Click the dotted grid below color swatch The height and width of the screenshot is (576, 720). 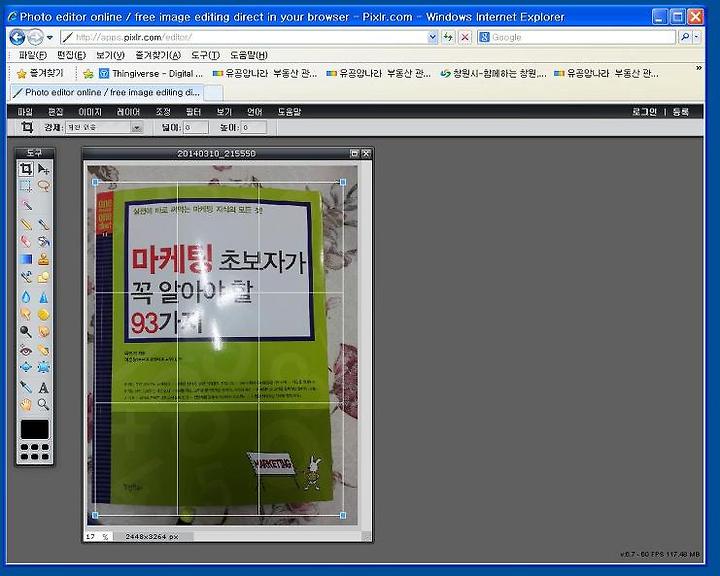tap(35, 452)
